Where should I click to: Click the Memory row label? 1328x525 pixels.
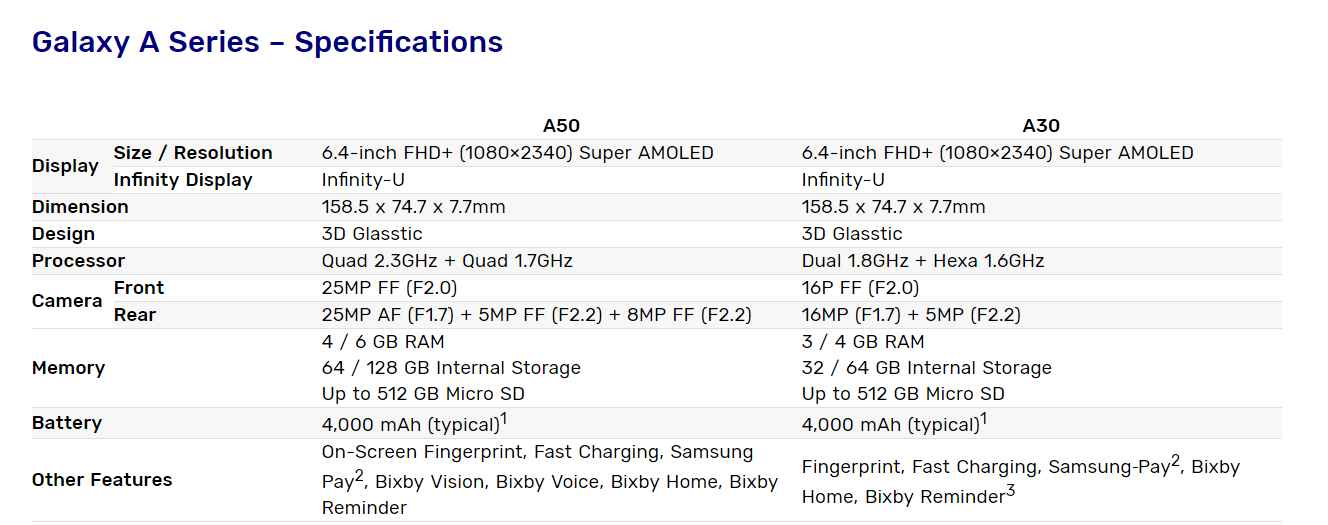click(x=68, y=368)
